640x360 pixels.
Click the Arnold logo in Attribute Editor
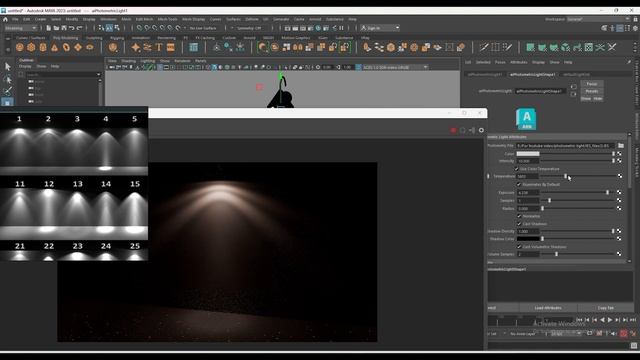tap(526, 119)
